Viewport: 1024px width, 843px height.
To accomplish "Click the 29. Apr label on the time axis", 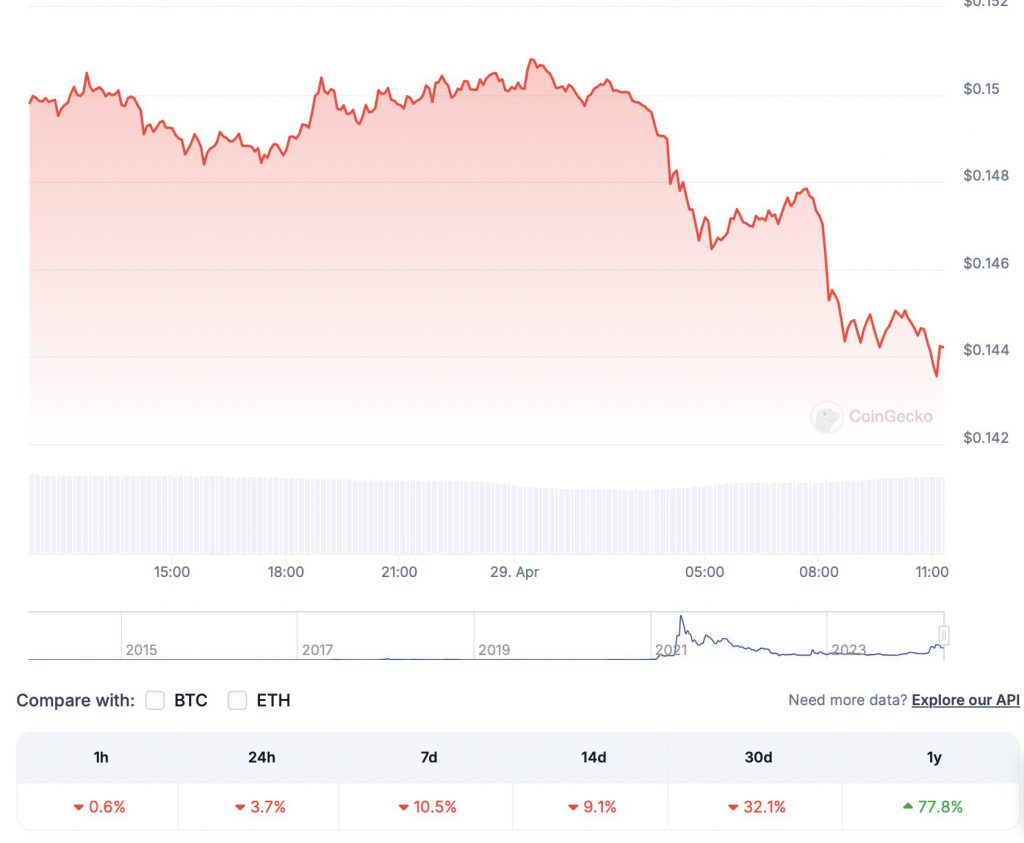I will (x=514, y=572).
